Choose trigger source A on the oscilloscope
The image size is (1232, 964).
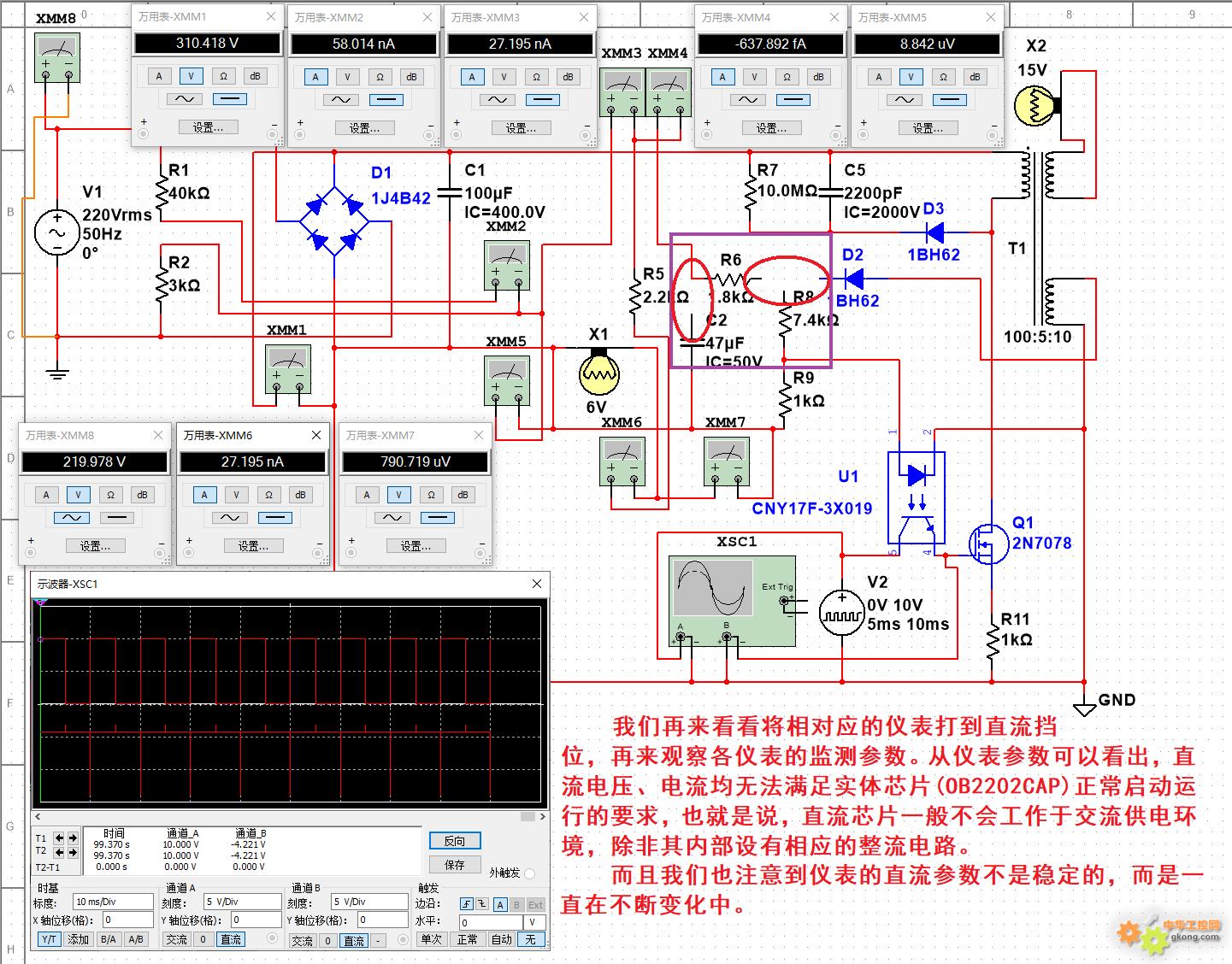500,904
